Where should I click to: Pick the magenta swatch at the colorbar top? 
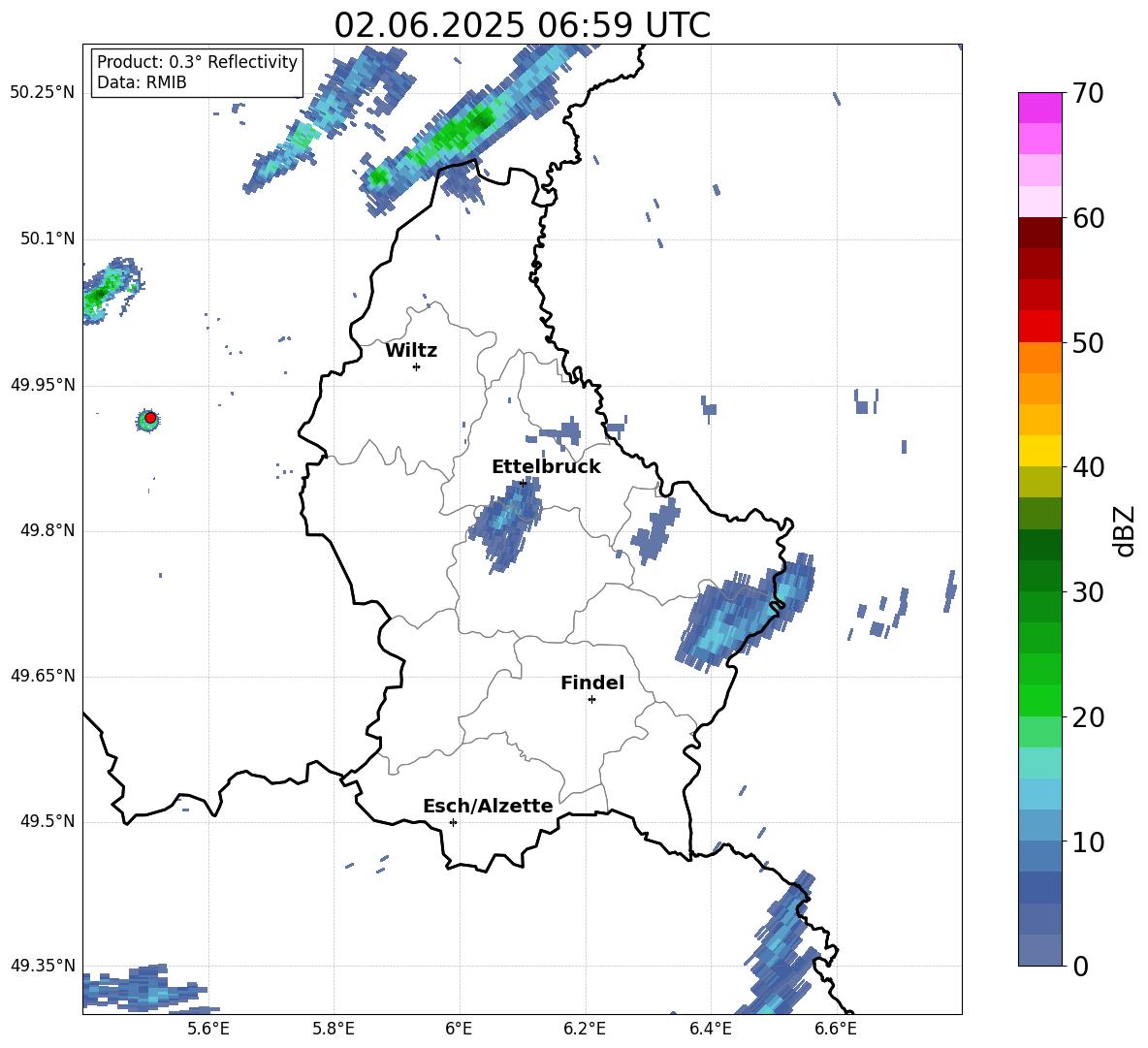click(x=1040, y=109)
